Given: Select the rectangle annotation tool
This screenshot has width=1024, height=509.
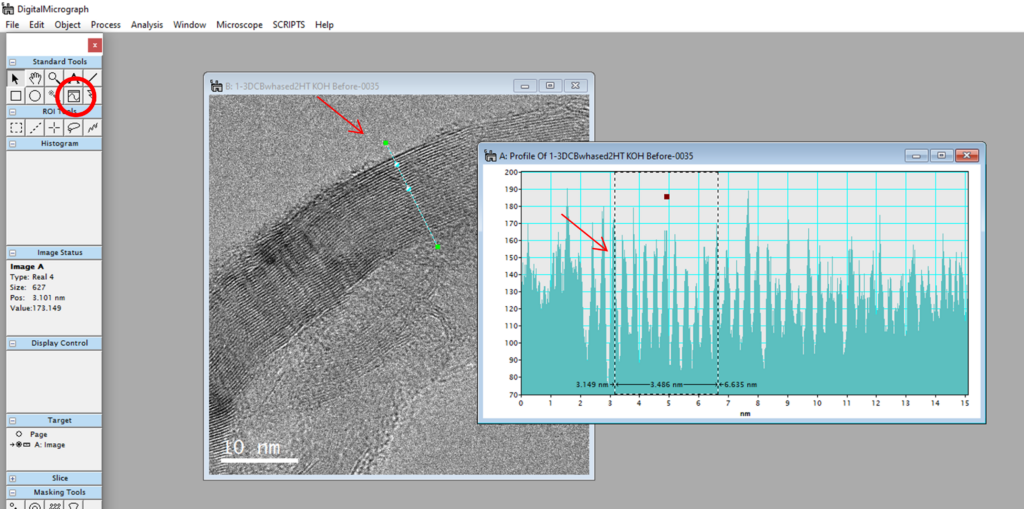Looking at the screenshot, I should [x=16, y=96].
